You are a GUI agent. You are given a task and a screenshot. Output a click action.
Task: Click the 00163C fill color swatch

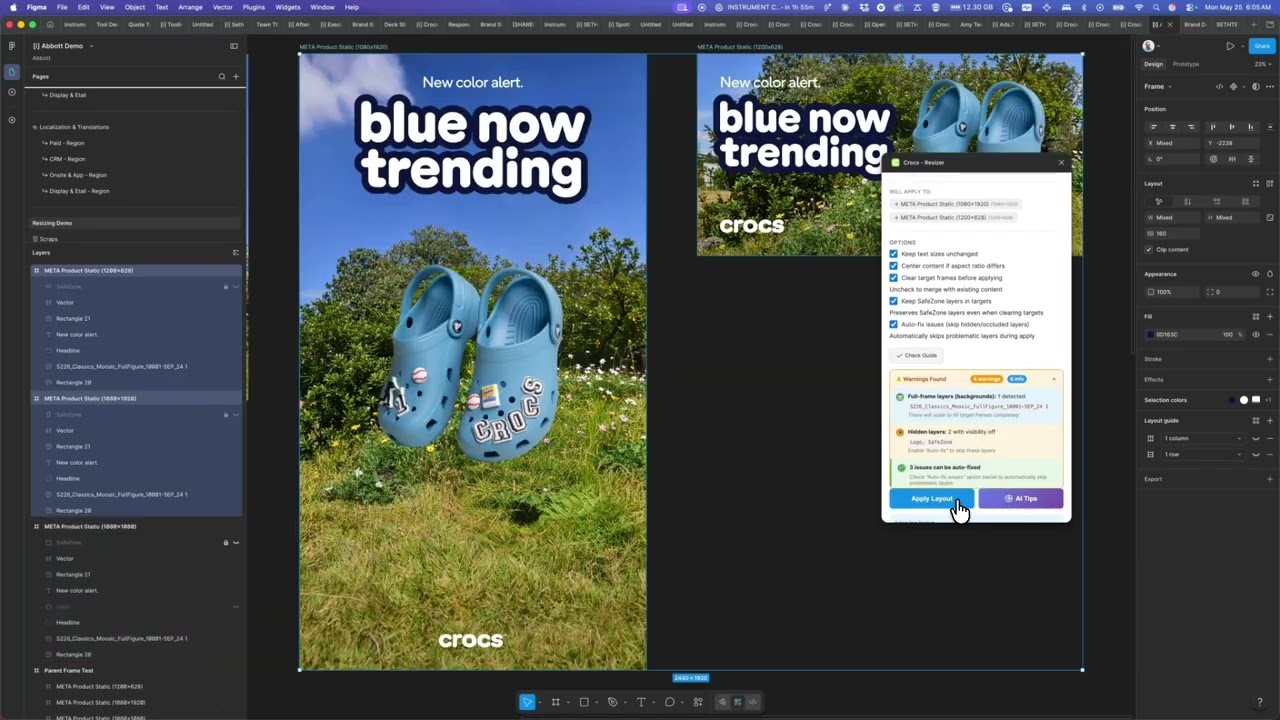pos(1150,334)
